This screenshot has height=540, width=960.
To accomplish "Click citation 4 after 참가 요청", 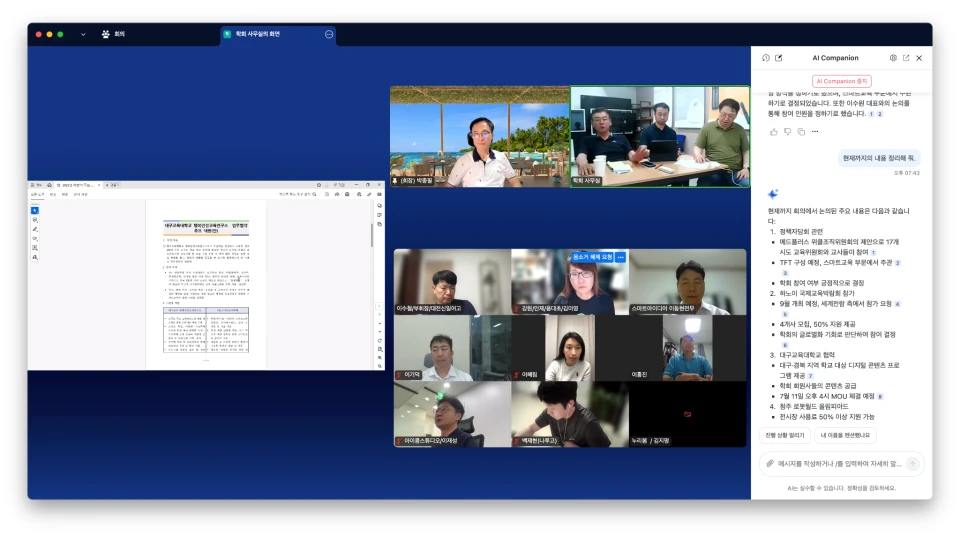I will tap(898, 304).
